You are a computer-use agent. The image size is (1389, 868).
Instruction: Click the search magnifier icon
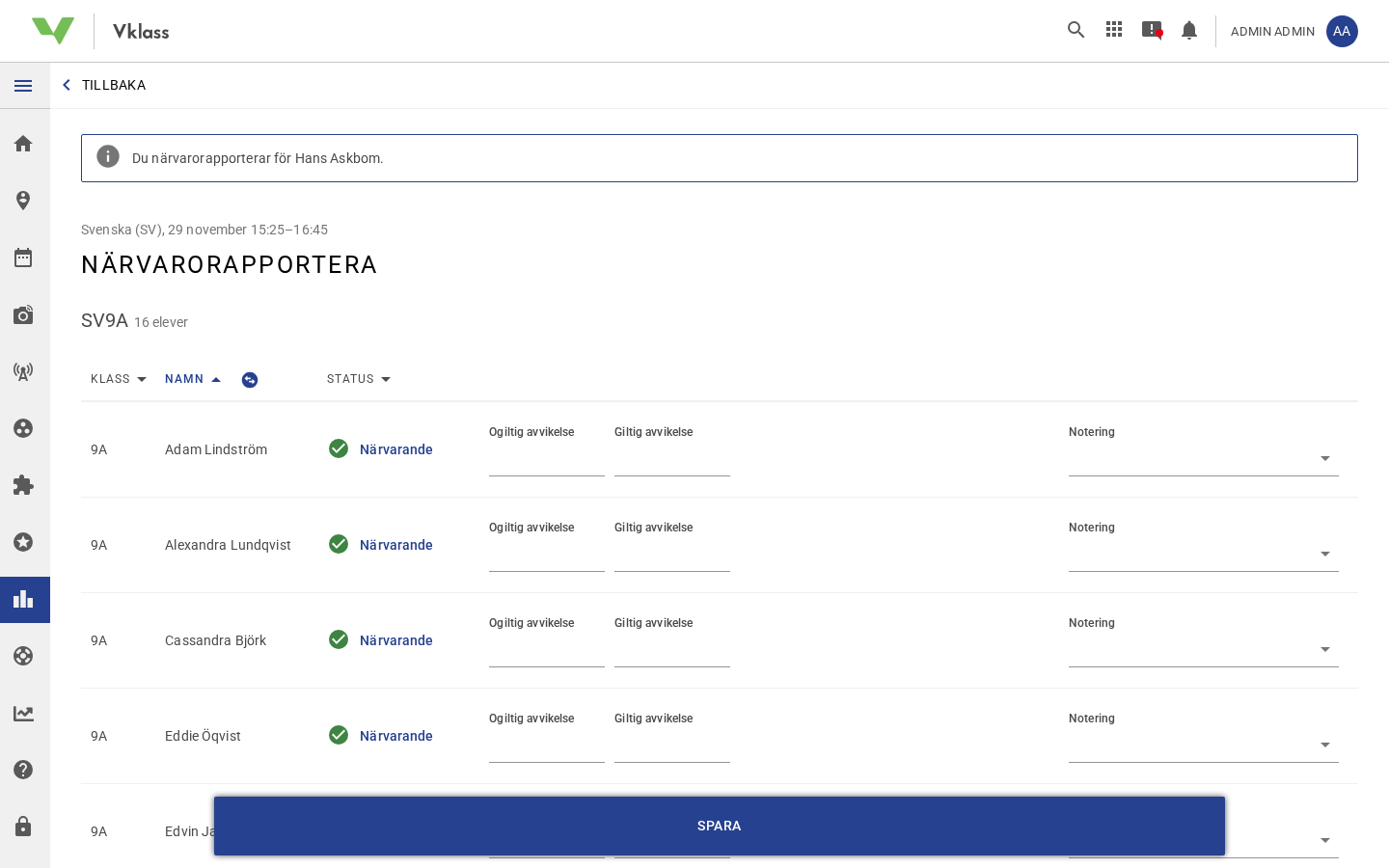[1076, 30]
